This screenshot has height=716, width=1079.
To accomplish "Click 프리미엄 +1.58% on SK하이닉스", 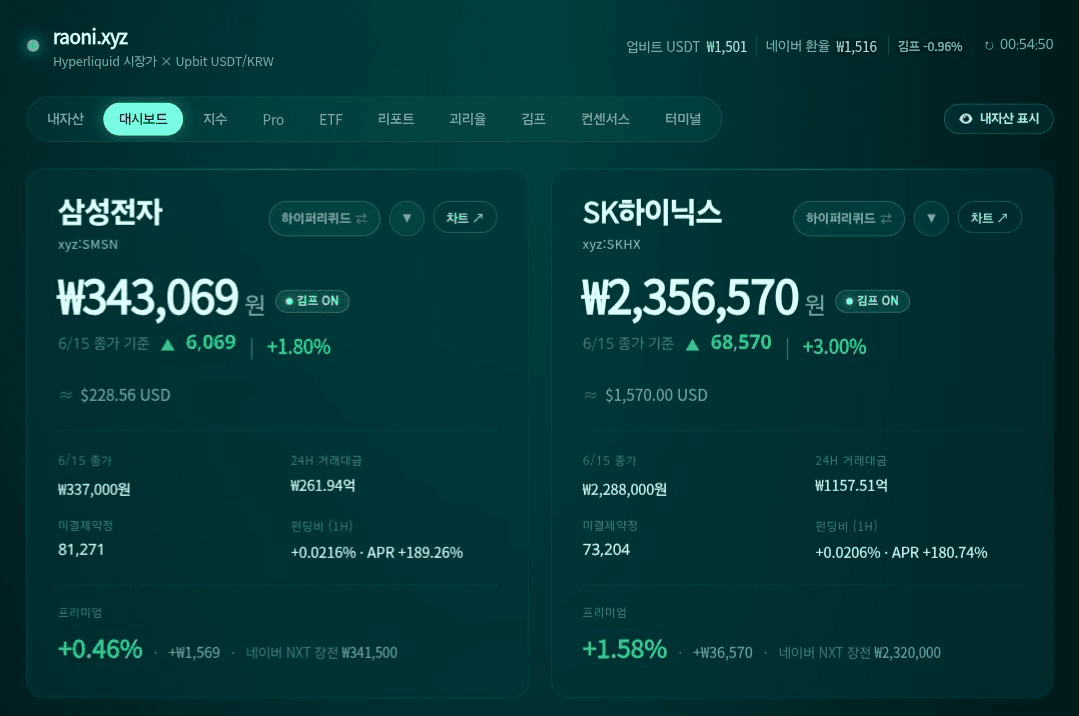I will 625,649.
